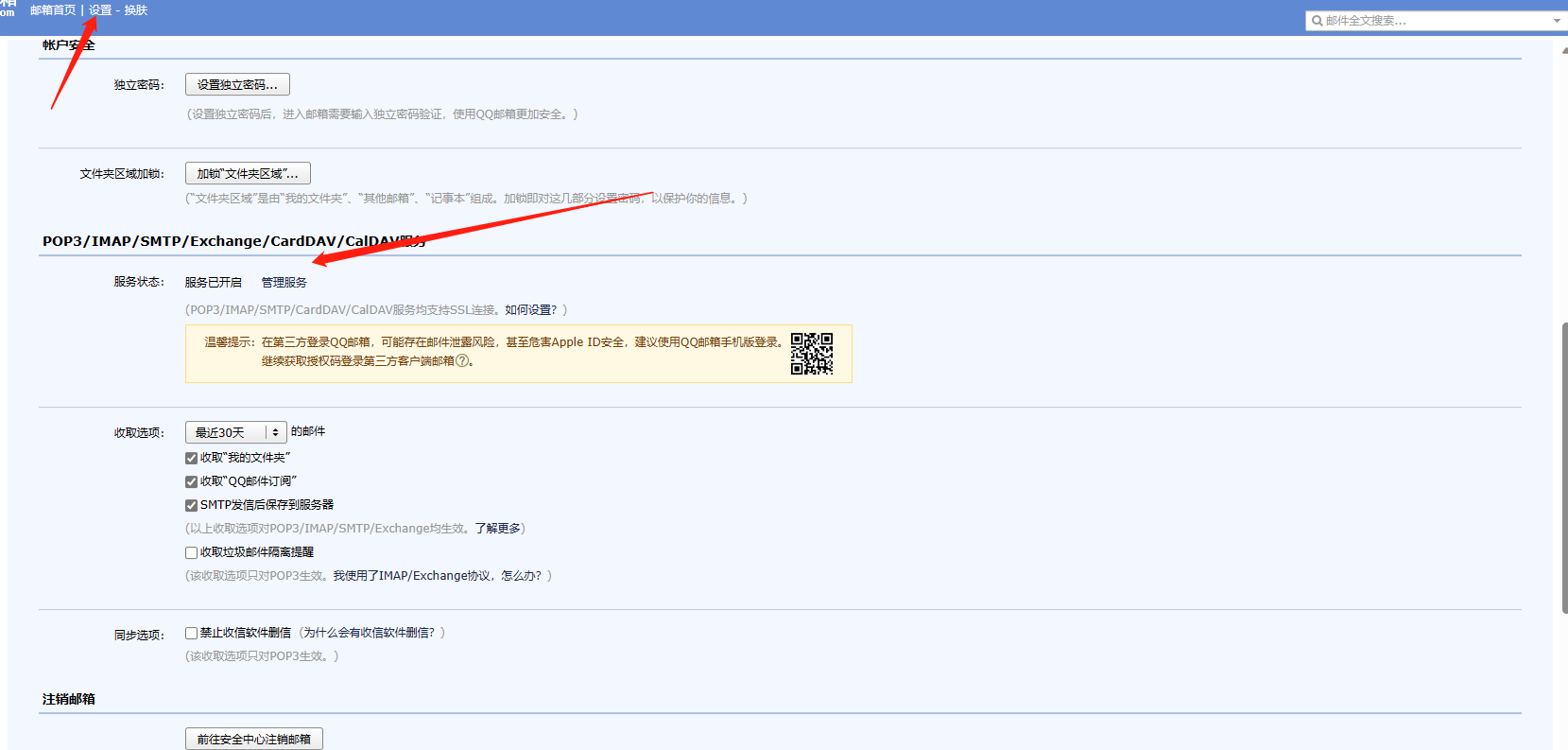Click the magnifier icon in mail search

(x=1317, y=21)
